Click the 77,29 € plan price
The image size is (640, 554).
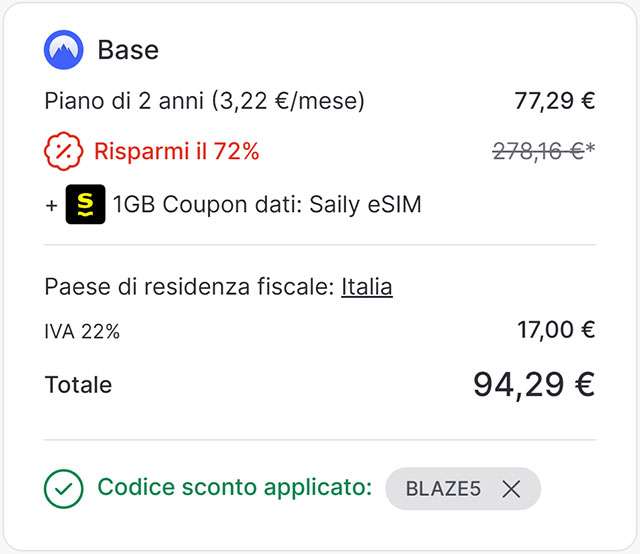(x=554, y=100)
